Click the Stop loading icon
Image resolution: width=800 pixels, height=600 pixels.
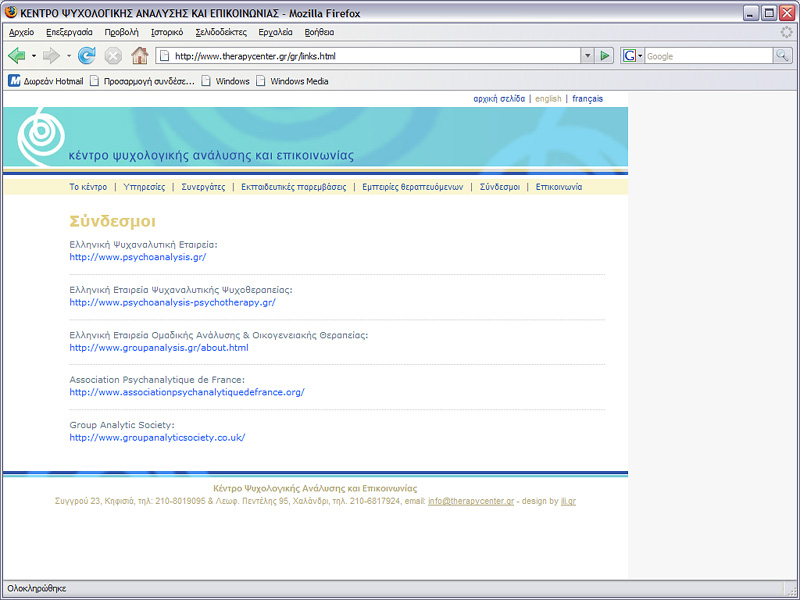pyautogui.click(x=113, y=56)
